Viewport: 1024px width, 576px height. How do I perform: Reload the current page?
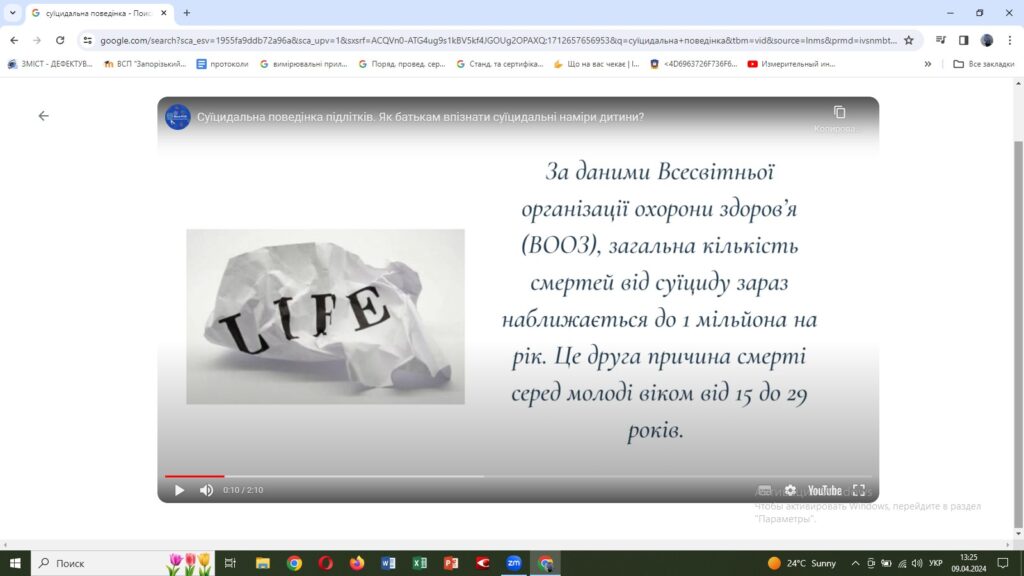click(x=60, y=40)
